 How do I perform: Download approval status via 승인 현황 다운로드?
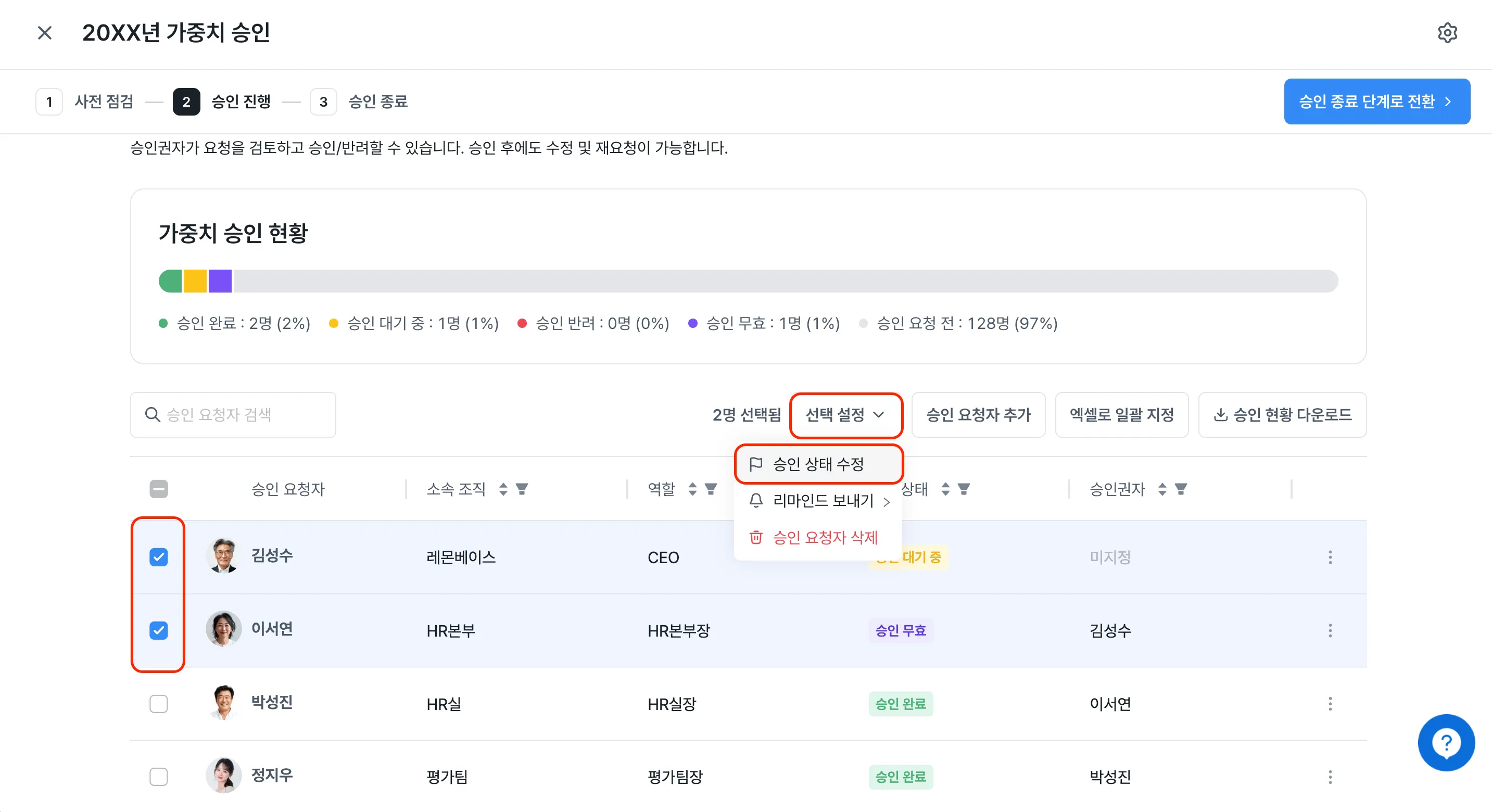click(1282, 415)
